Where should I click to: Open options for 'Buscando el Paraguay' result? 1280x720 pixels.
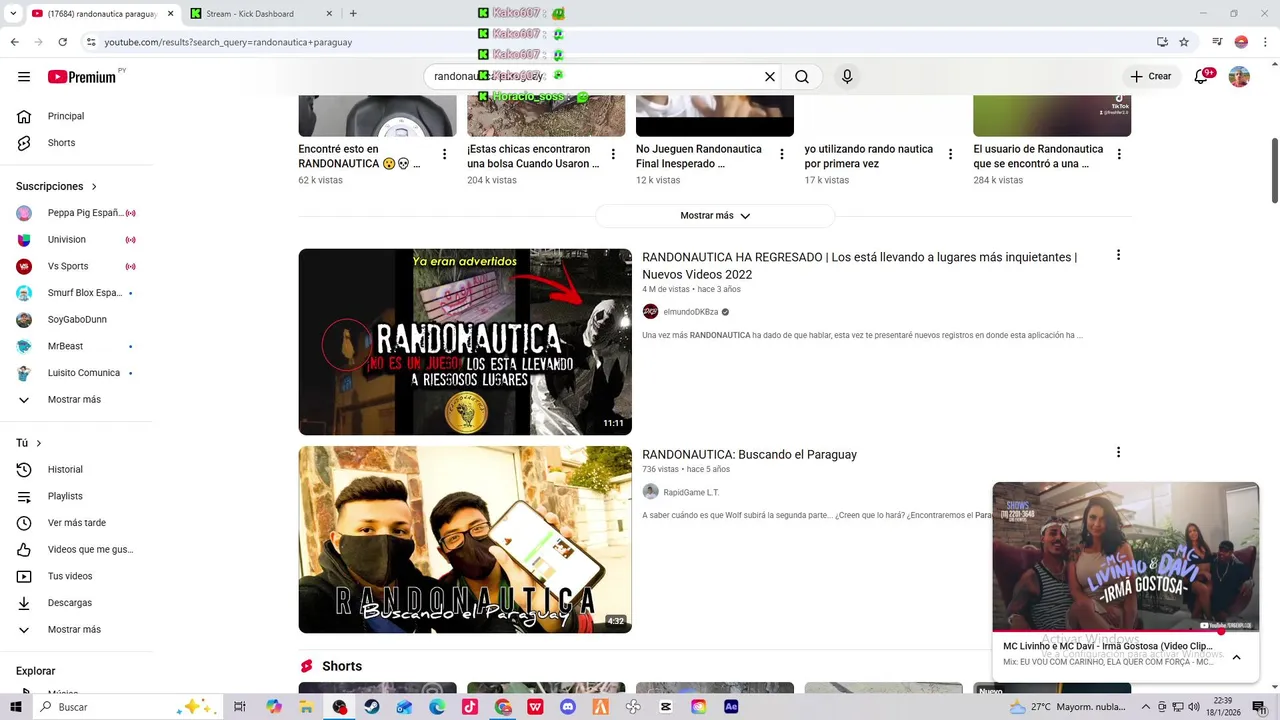(1118, 453)
